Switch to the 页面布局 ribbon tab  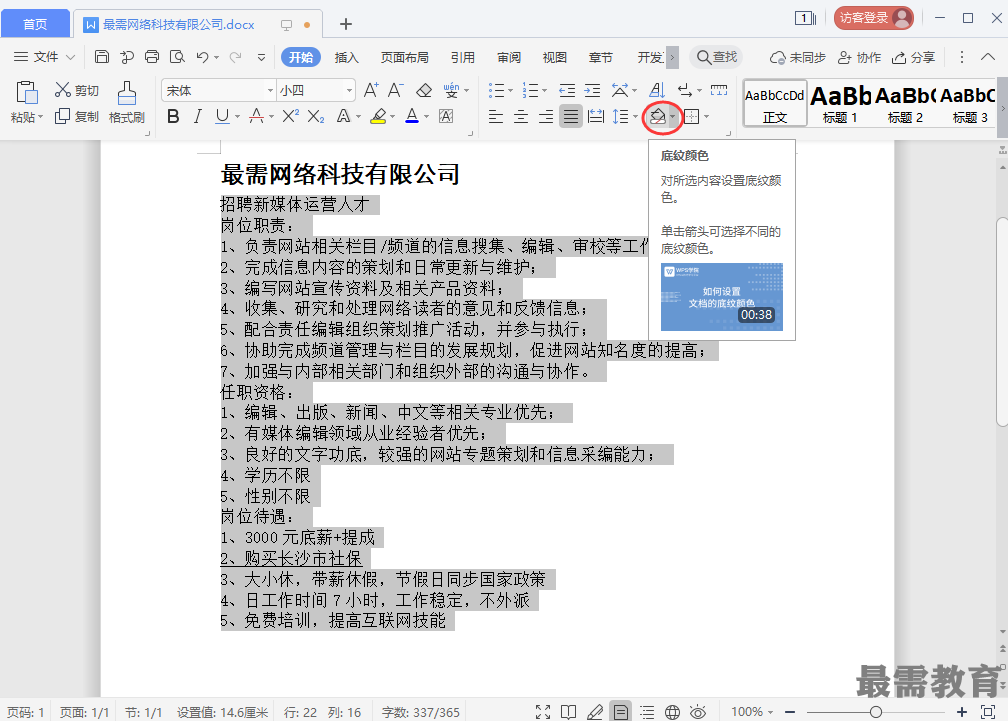click(x=404, y=57)
